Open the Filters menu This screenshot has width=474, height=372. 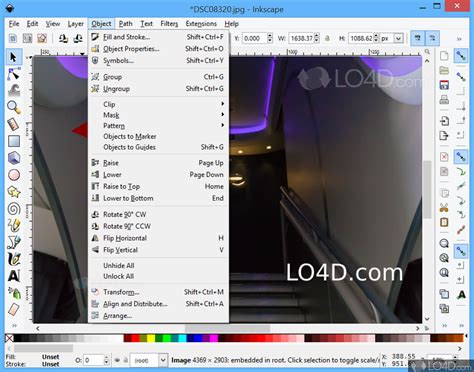tap(169, 24)
